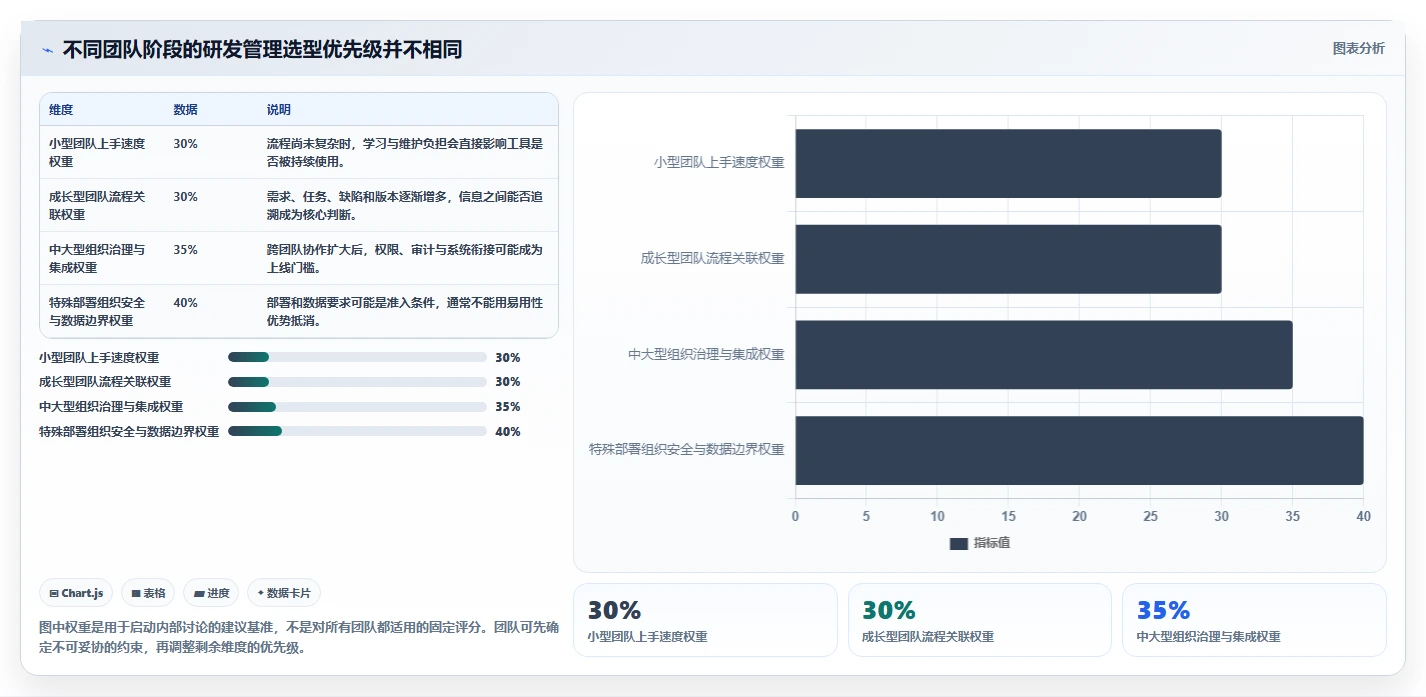This screenshot has height=697, width=1426.
Task: Click the lightning icon beside the page title
Action: pos(47,50)
